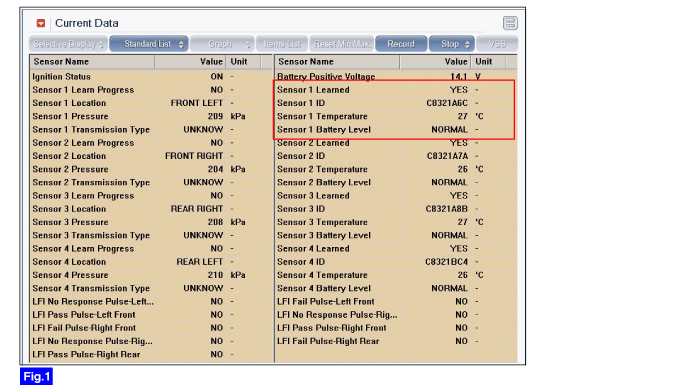
Task: Select the Sensor 1 Battery Level row
Action: tap(396, 129)
